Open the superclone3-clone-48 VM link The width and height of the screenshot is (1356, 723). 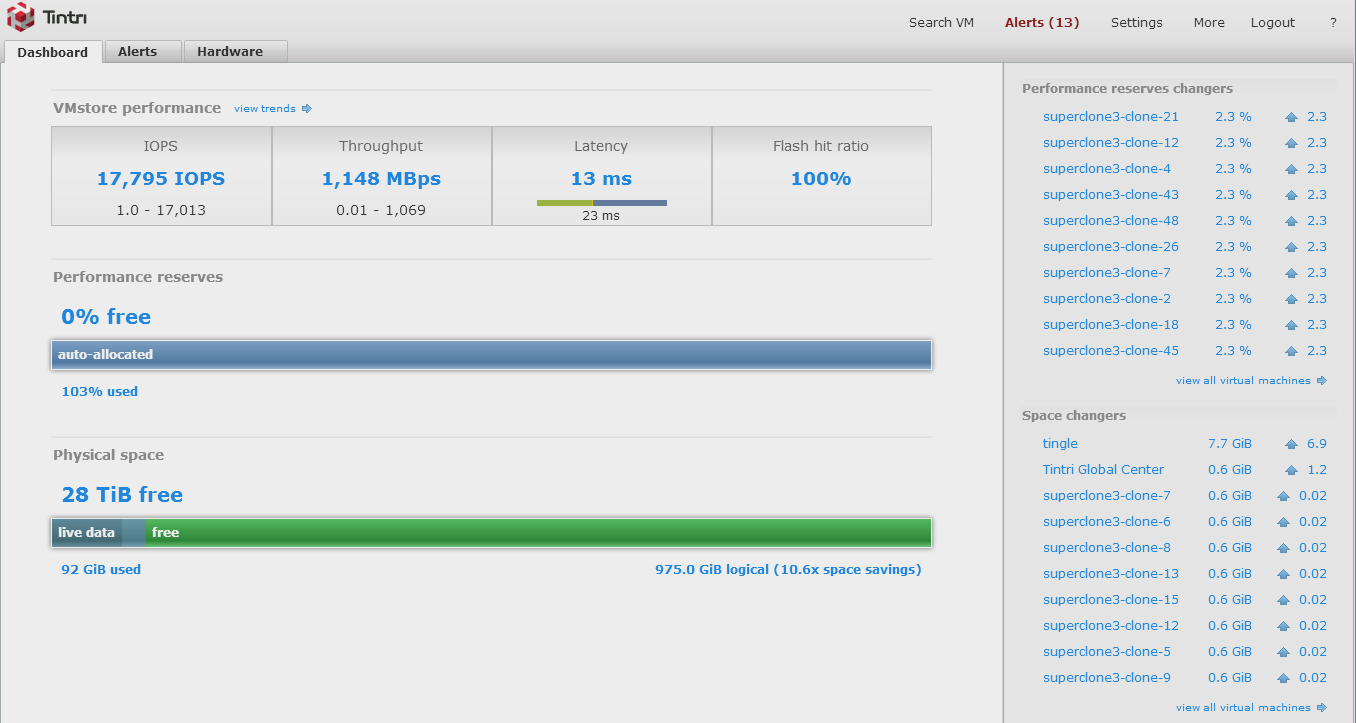(1111, 221)
